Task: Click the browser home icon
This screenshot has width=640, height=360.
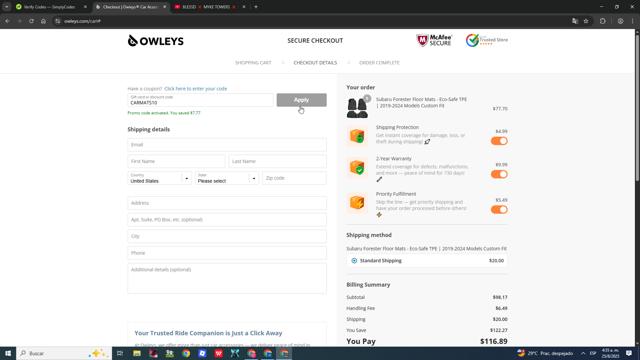Action: pos(43,21)
